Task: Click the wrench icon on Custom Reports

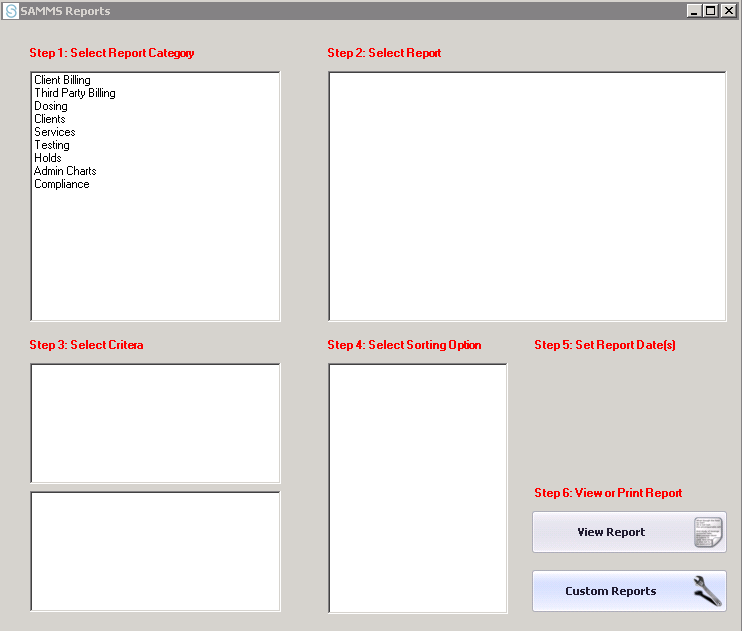Action: tap(708, 591)
